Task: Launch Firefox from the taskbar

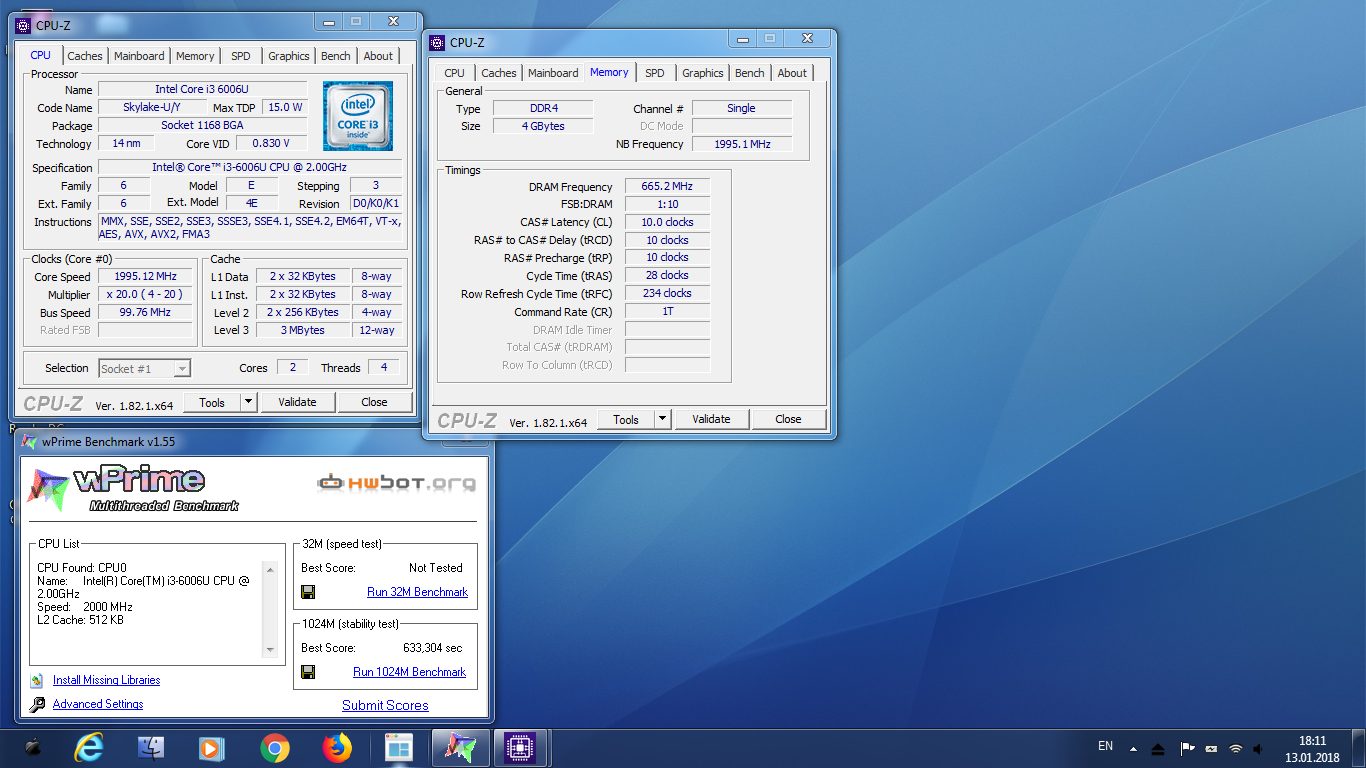Action: [x=337, y=748]
